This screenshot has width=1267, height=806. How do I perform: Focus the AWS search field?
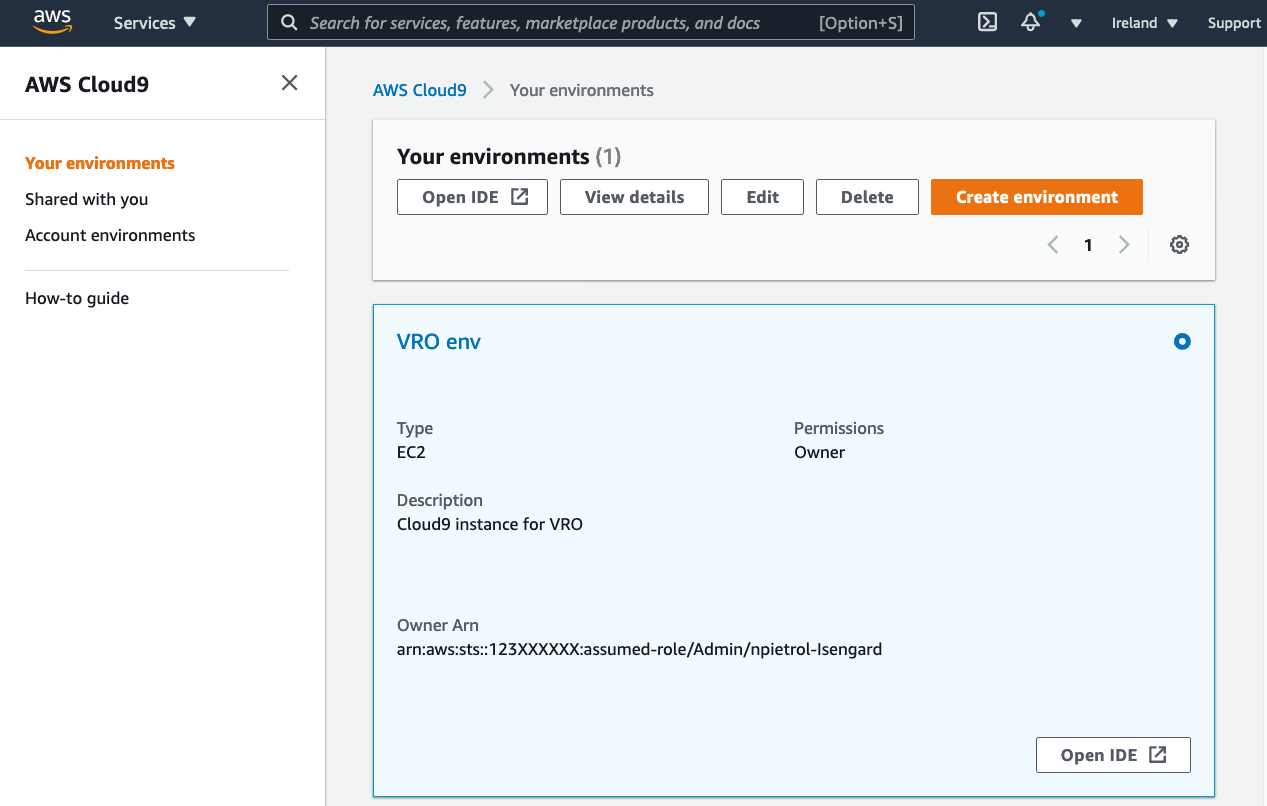coord(591,23)
